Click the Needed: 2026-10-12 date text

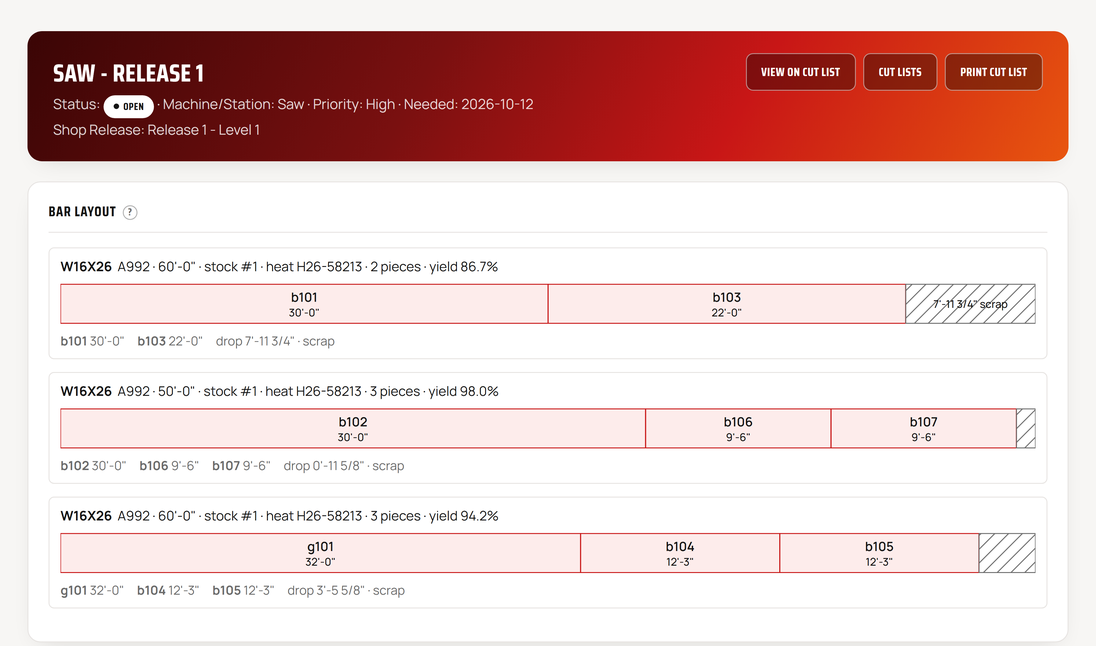468,104
